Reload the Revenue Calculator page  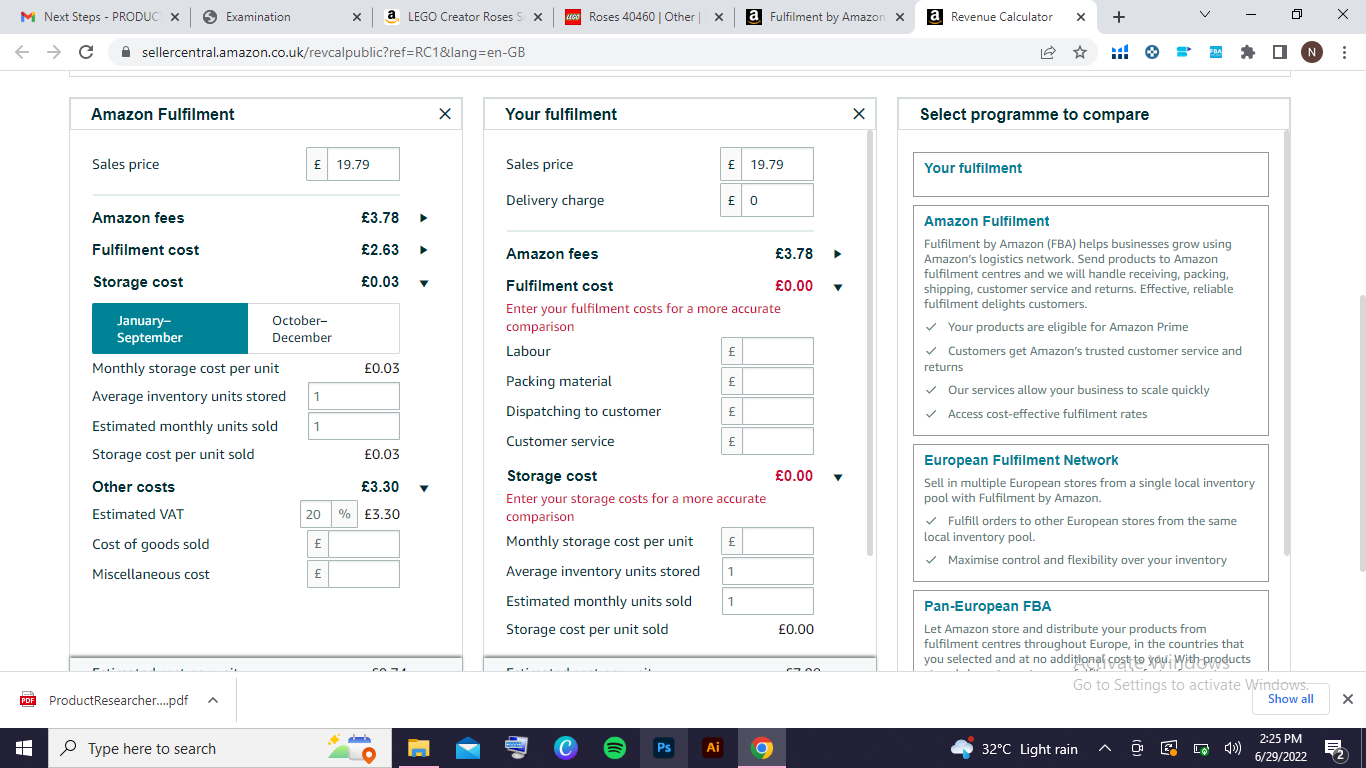click(x=86, y=52)
